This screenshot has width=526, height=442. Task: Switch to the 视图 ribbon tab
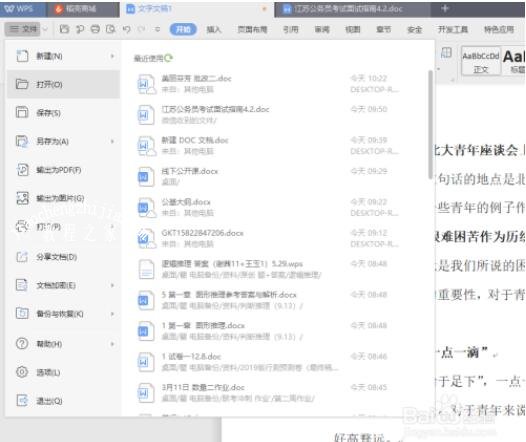click(x=353, y=30)
